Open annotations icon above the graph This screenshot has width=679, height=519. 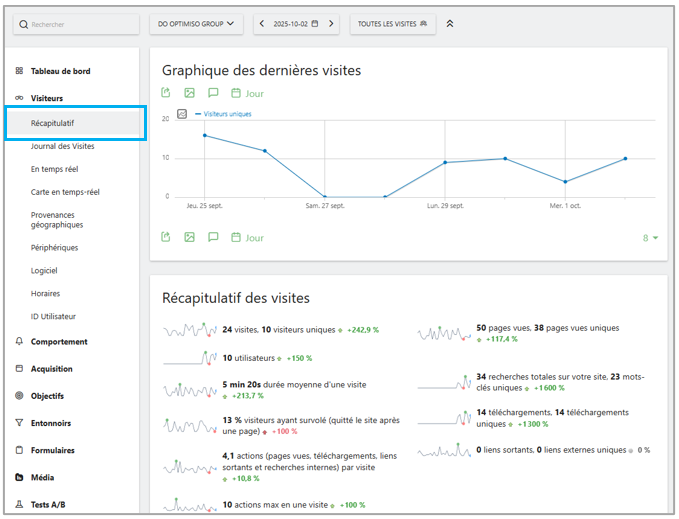point(212,93)
